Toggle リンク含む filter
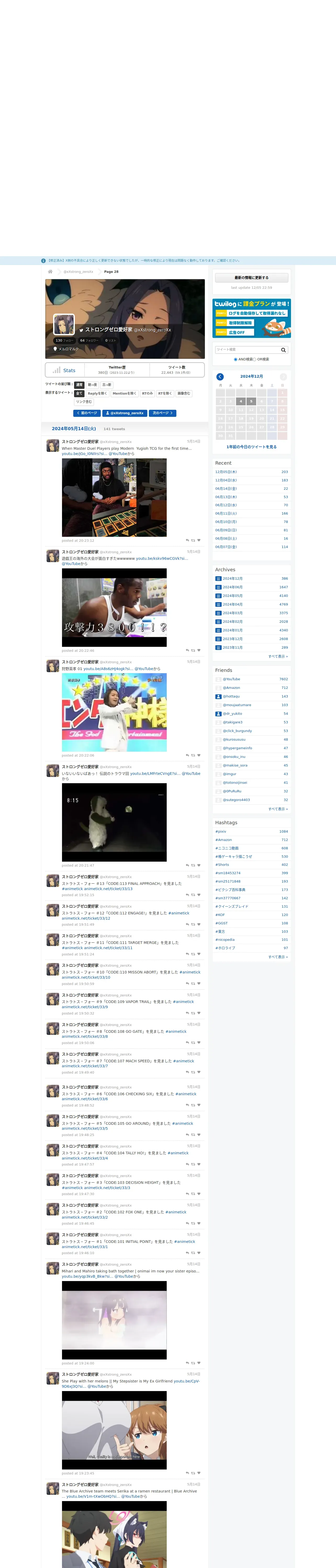Viewport: 336px width, 1568px height. (x=84, y=402)
